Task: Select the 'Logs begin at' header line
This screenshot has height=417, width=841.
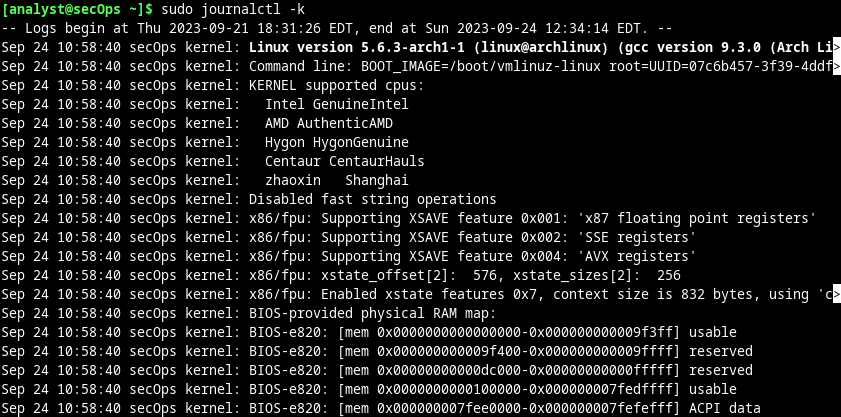Action: 336,28
